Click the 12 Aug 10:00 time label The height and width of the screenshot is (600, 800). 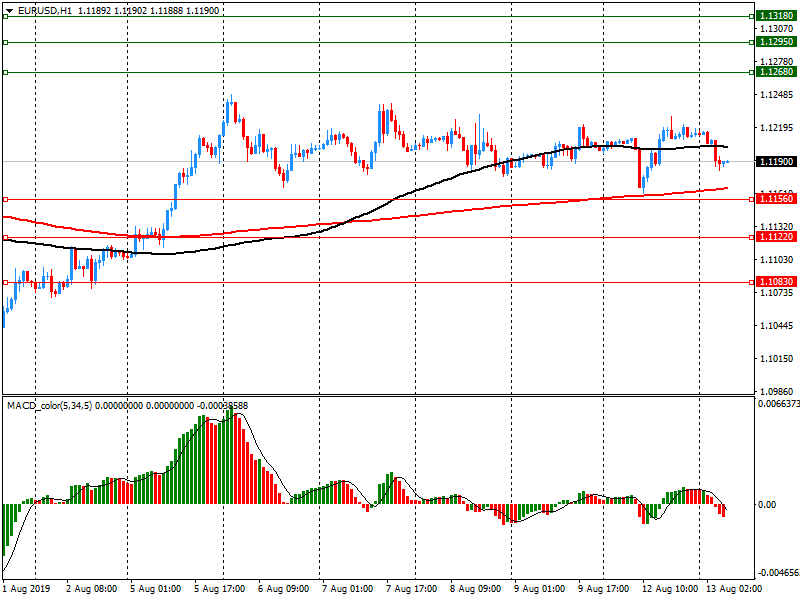[670, 589]
